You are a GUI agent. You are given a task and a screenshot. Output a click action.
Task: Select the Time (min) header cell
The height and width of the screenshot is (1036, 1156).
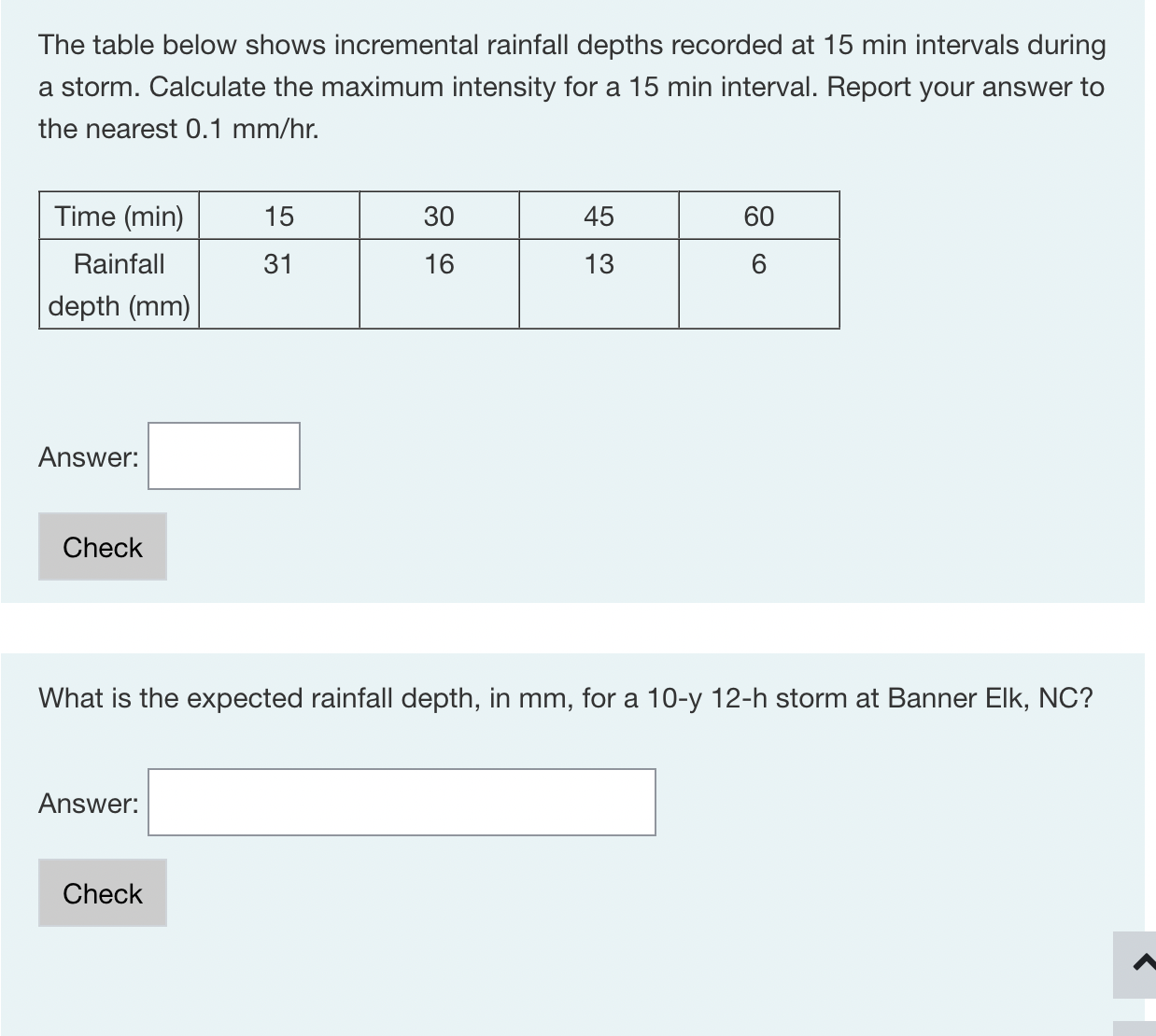click(119, 216)
